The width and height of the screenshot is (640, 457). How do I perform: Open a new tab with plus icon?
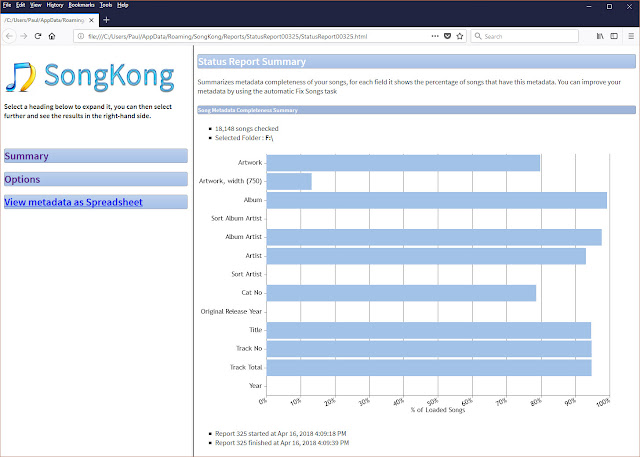click(x=107, y=20)
